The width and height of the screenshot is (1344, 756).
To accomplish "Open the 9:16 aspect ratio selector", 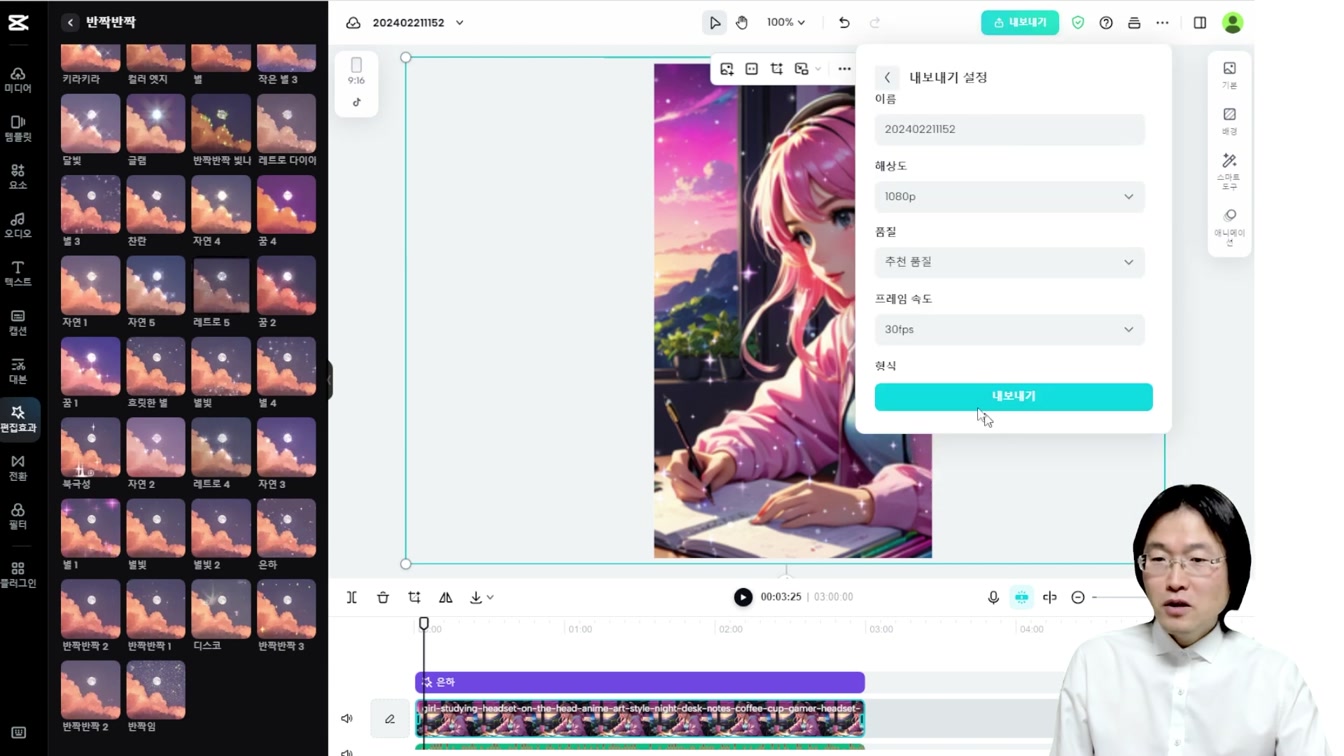I will point(356,71).
